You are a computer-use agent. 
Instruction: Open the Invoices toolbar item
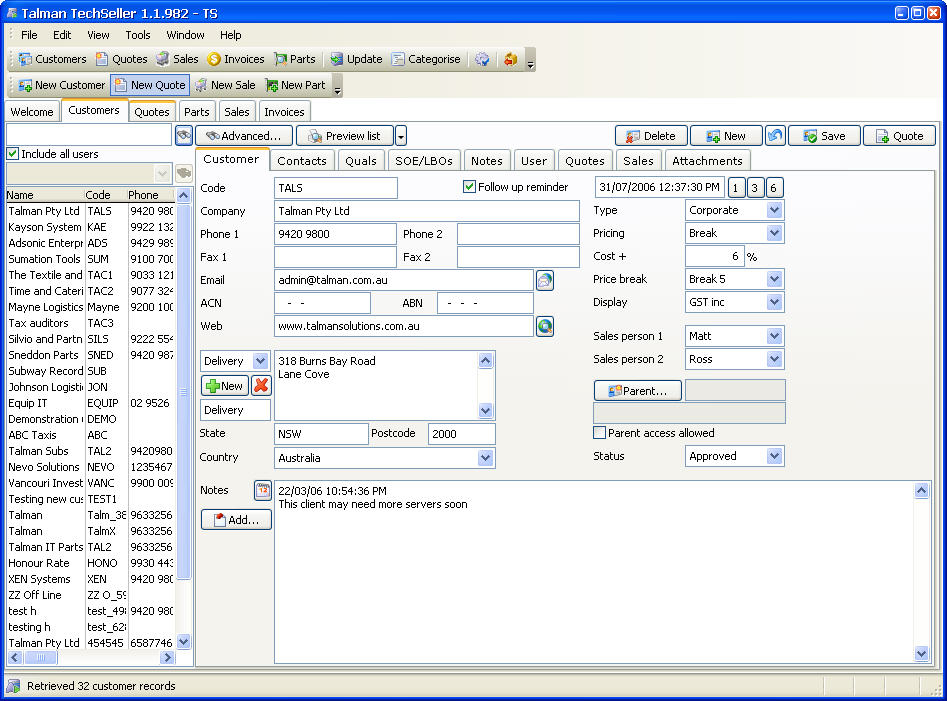click(x=236, y=59)
